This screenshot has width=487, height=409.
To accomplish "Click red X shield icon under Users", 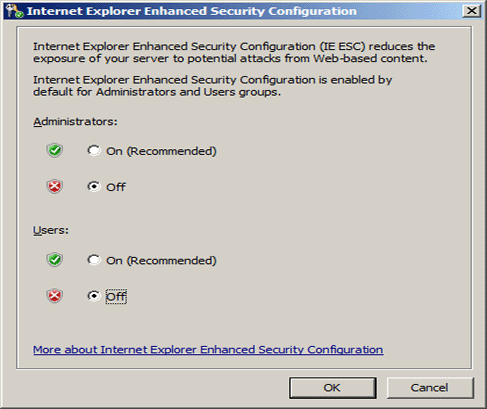I will (55, 296).
